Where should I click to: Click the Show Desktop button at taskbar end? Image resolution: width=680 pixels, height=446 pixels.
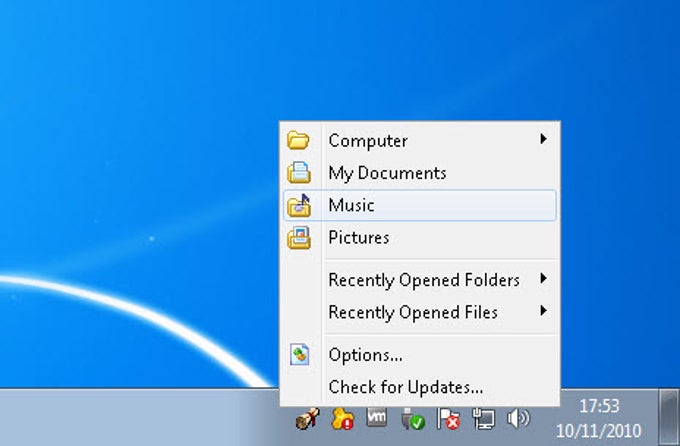point(669,417)
